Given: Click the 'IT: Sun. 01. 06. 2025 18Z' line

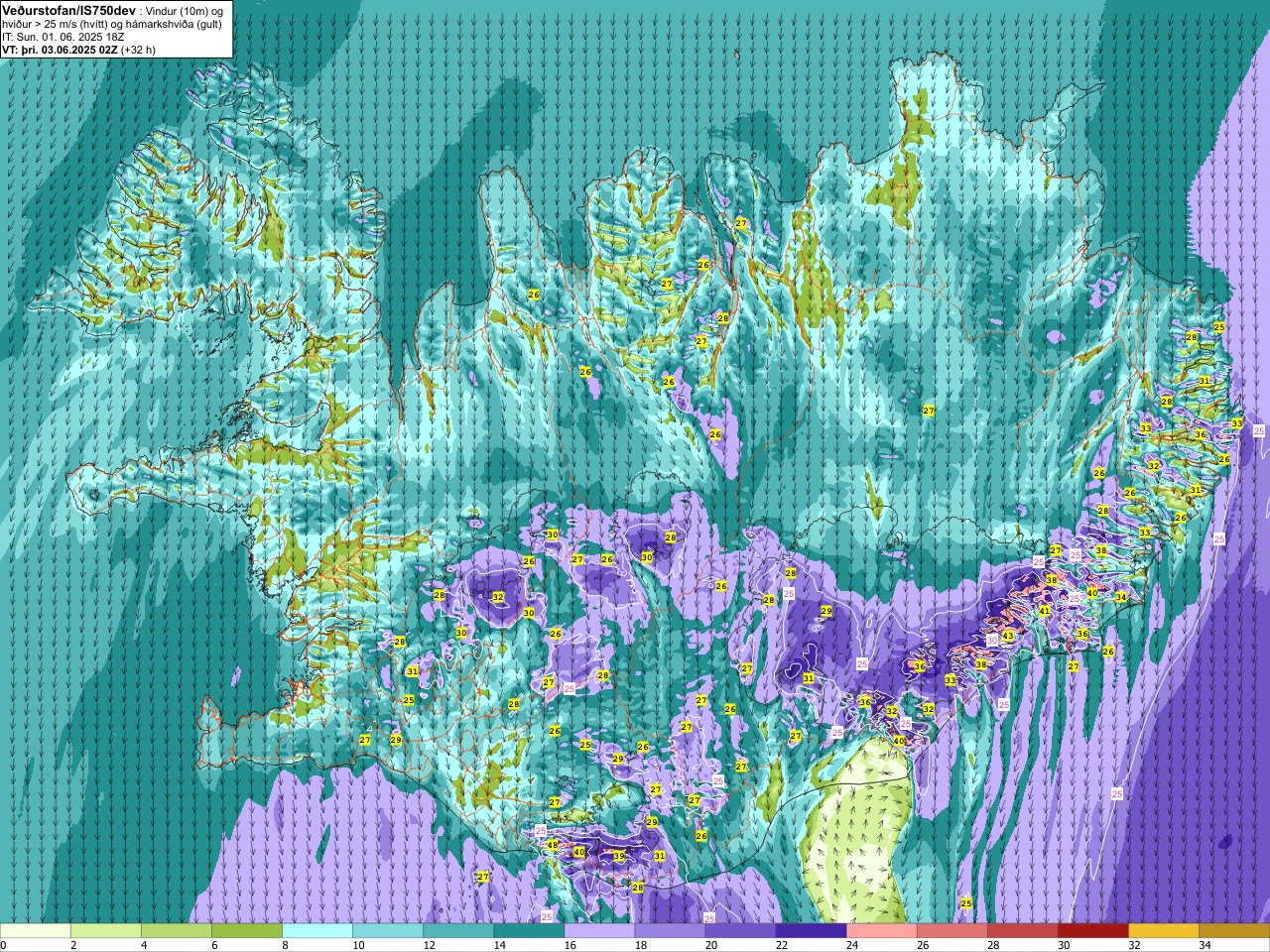Looking at the screenshot, I should click(x=63, y=36).
